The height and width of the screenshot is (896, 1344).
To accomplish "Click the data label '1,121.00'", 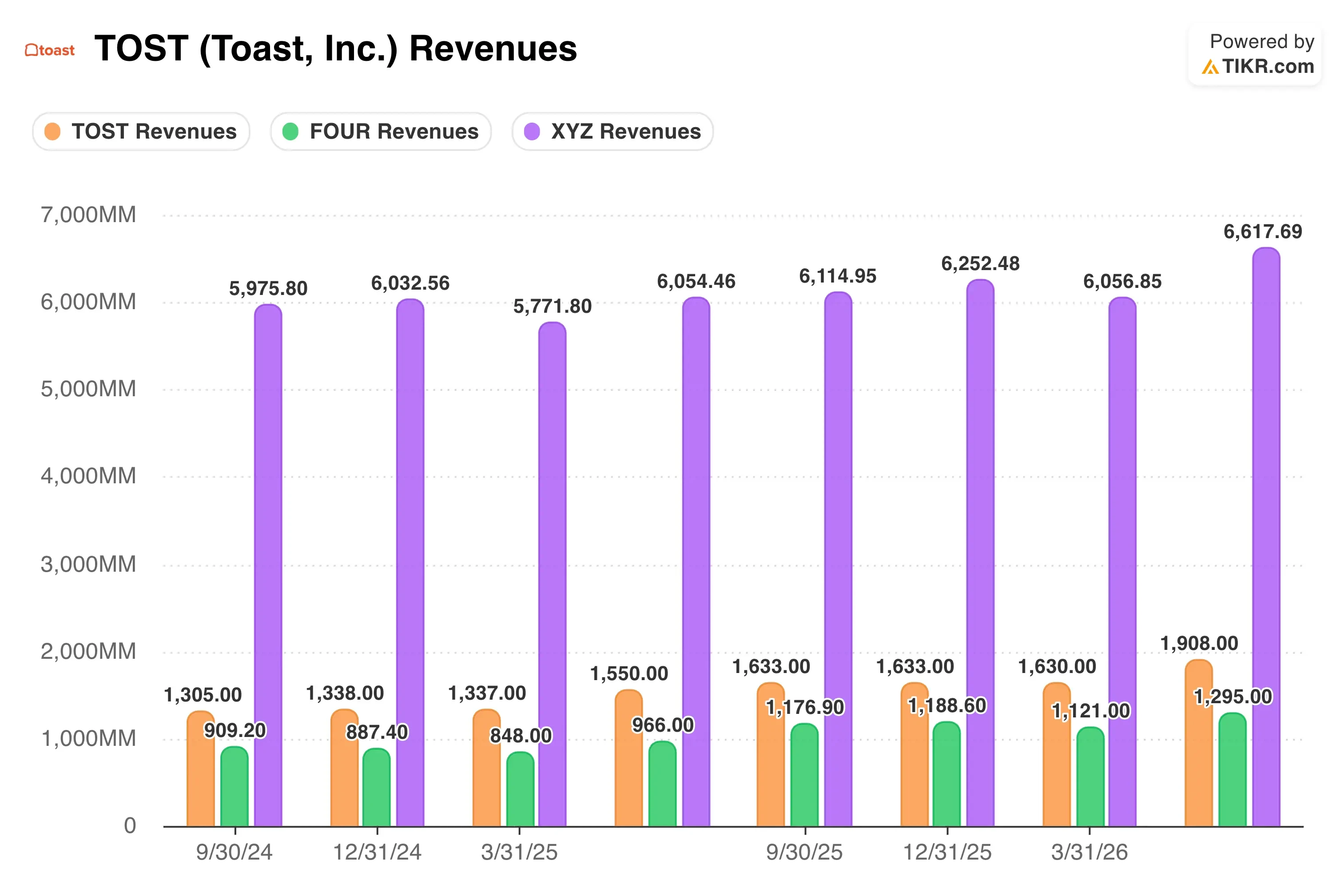I will point(1091,711).
